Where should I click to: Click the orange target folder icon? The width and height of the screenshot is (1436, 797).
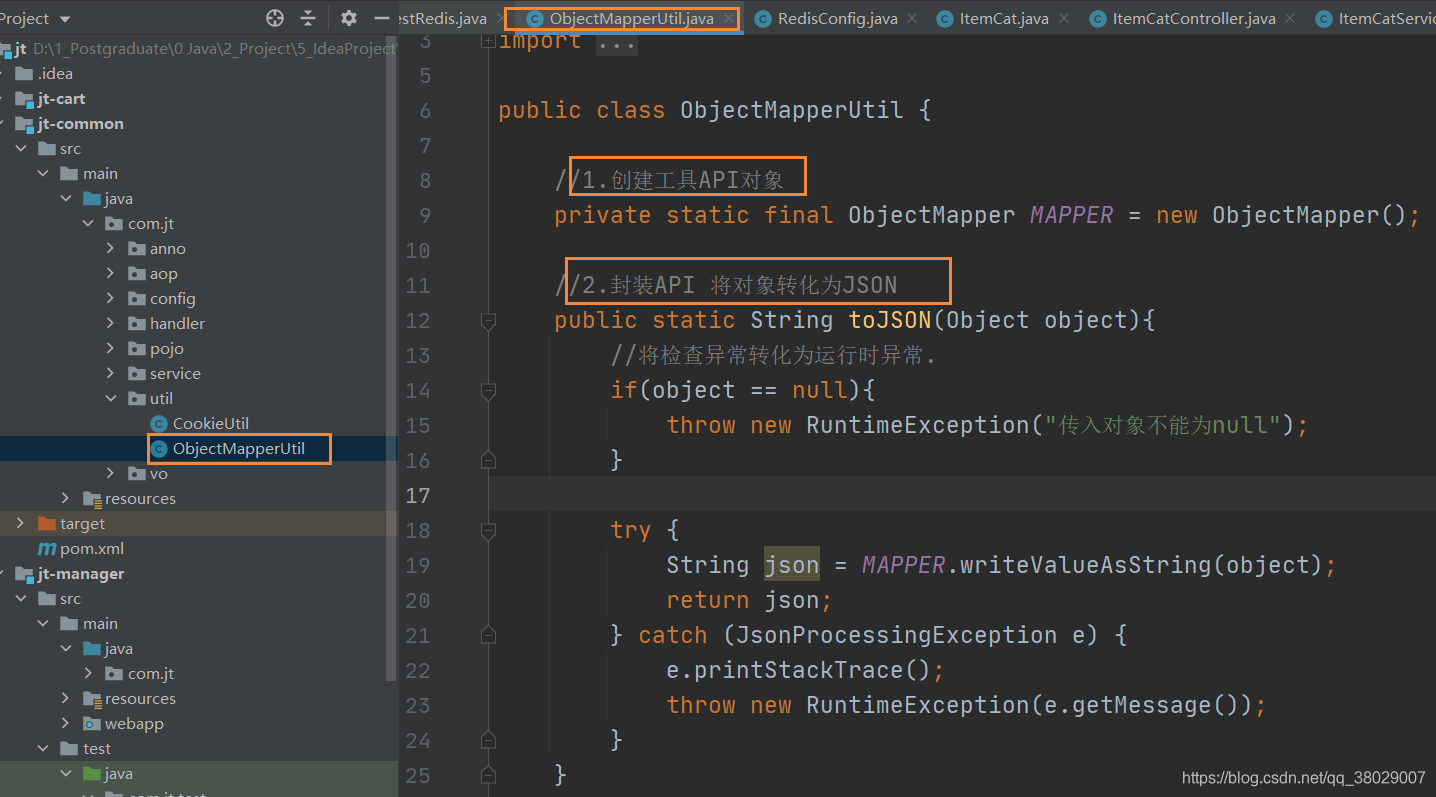(x=46, y=523)
